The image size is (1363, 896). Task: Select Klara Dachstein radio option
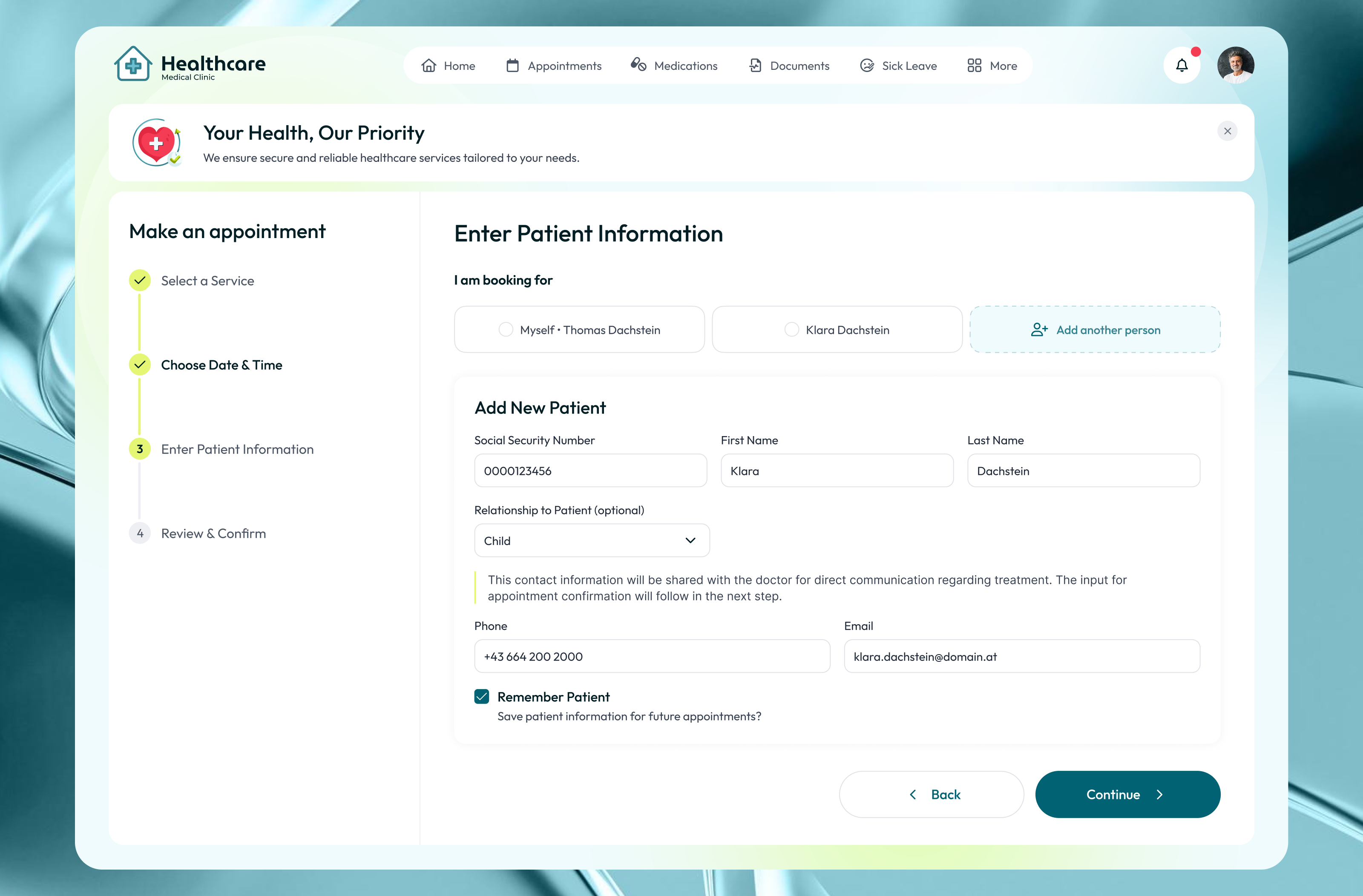click(791, 330)
